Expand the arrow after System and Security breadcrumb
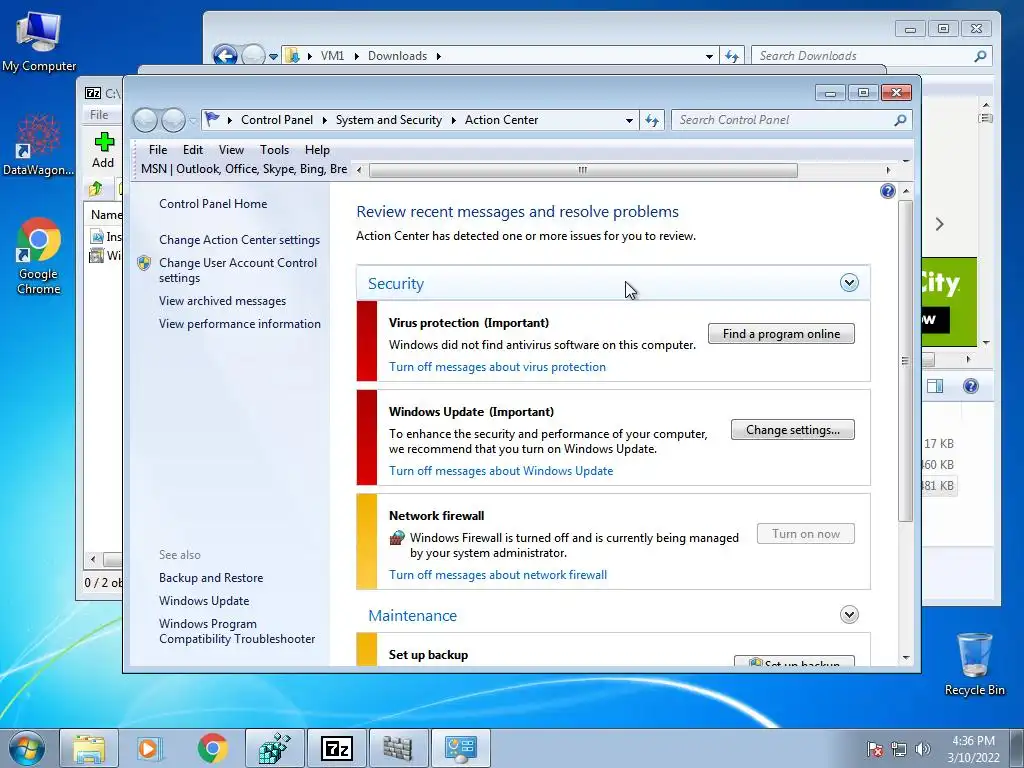1024x768 pixels. 453,120
